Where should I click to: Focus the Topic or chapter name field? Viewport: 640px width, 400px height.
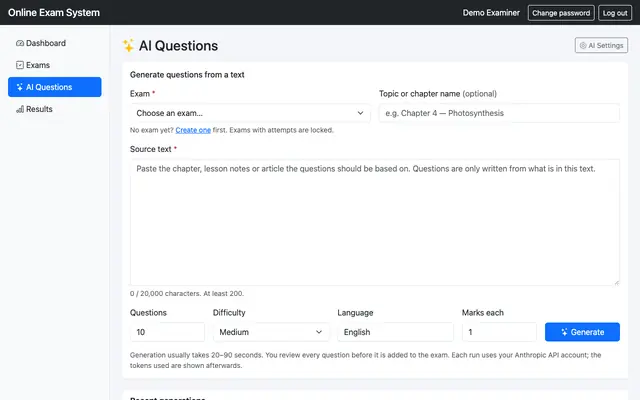tap(499, 113)
